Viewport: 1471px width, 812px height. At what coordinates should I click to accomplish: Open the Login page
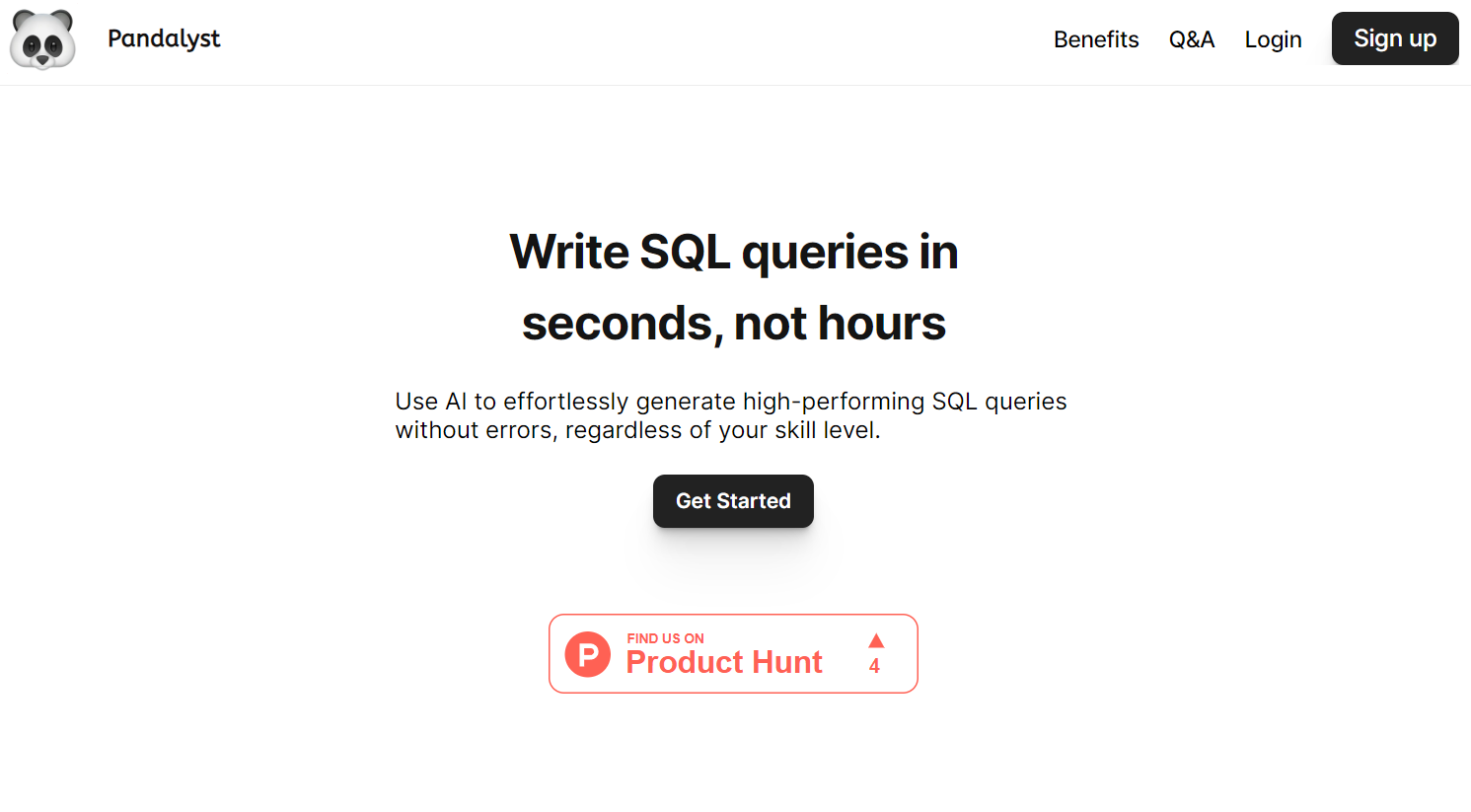1273,39
